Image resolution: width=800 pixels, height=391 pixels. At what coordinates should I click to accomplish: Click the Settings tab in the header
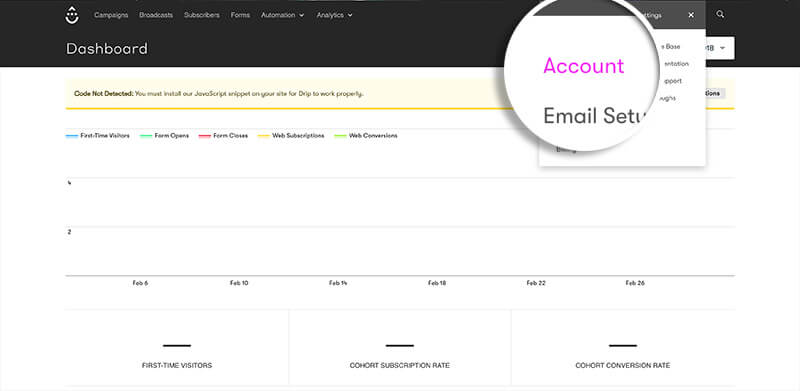point(652,15)
